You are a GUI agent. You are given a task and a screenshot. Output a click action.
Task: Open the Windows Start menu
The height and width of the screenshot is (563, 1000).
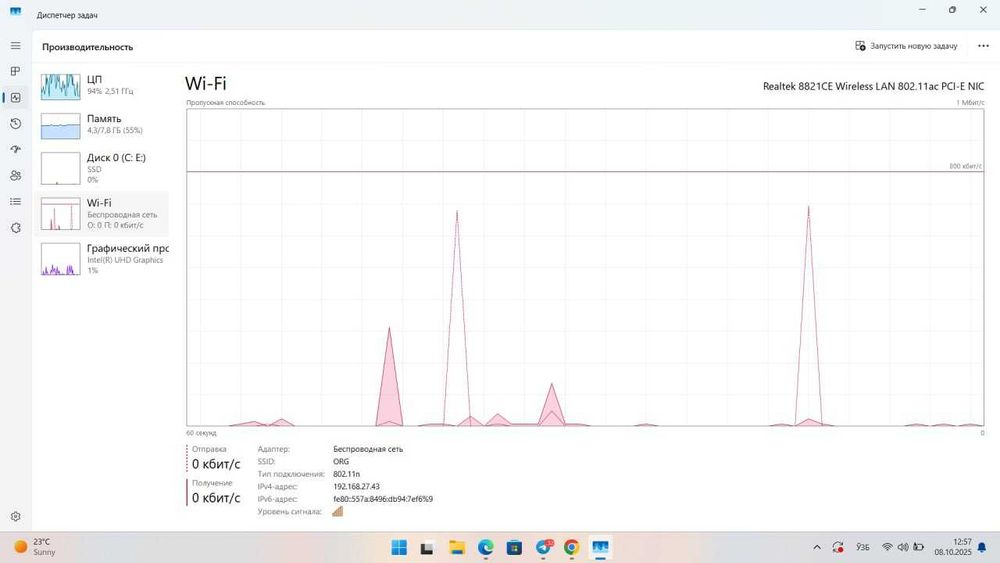click(x=399, y=548)
